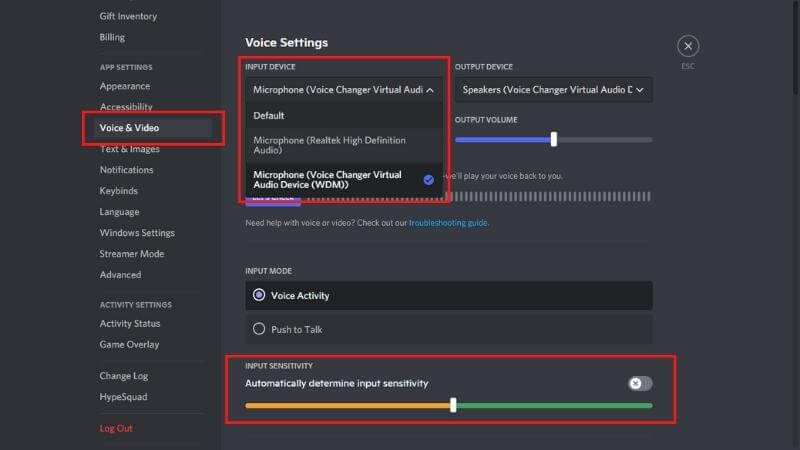The width and height of the screenshot is (800, 450).
Task: Close settings with the X ESC button
Action: pyautogui.click(x=688, y=46)
